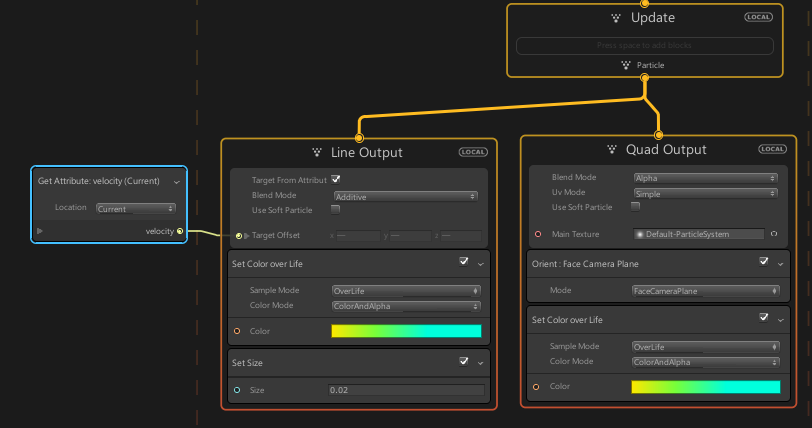The image size is (812, 428).
Task: Collapse the Set Size block
Action: point(481,364)
